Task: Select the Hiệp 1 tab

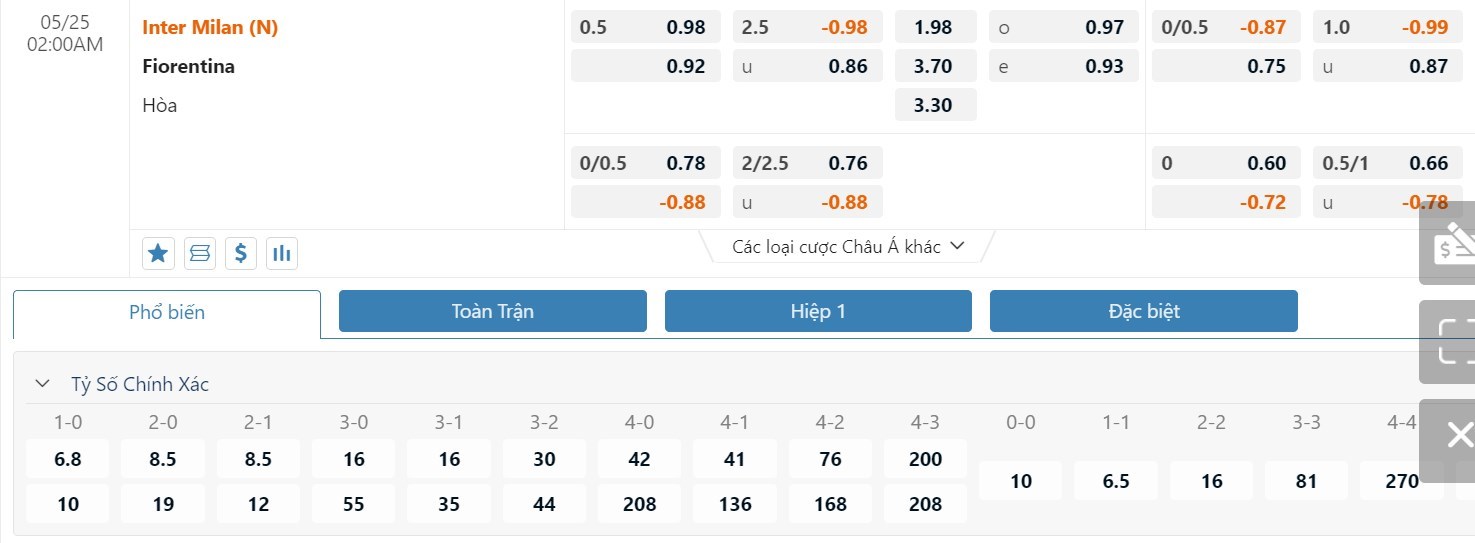Action: pyautogui.click(x=818, y=311)
